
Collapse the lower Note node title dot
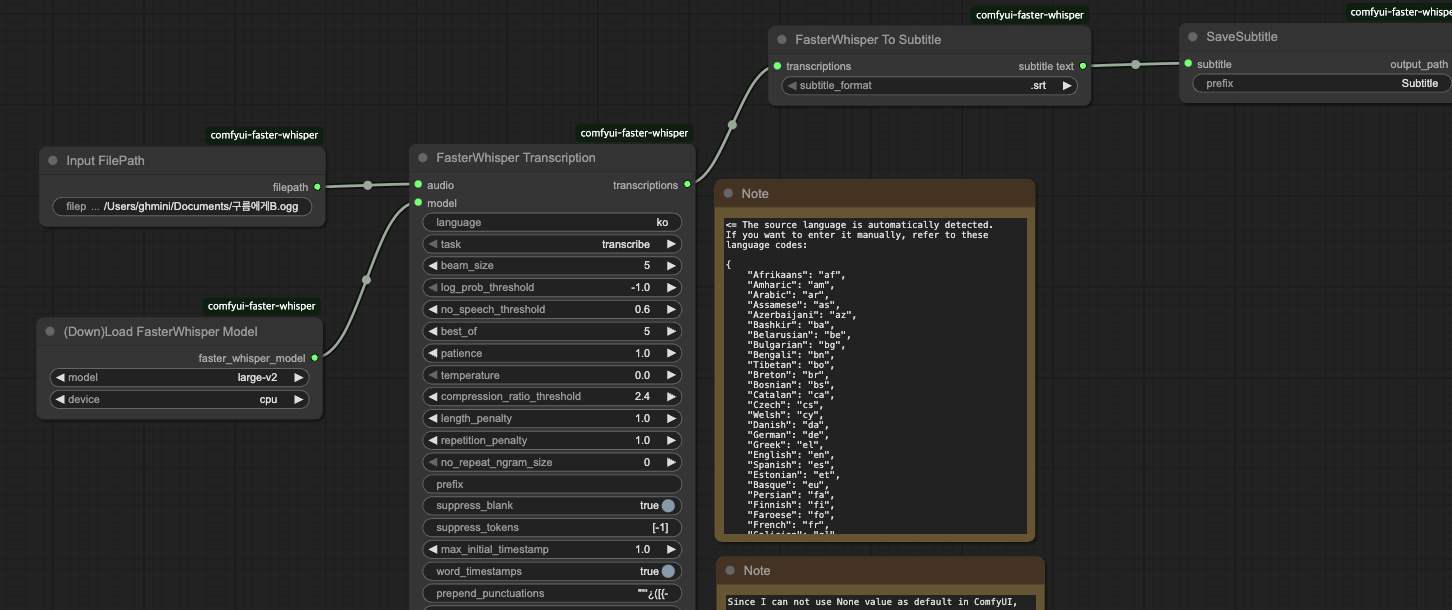[730, 571]
